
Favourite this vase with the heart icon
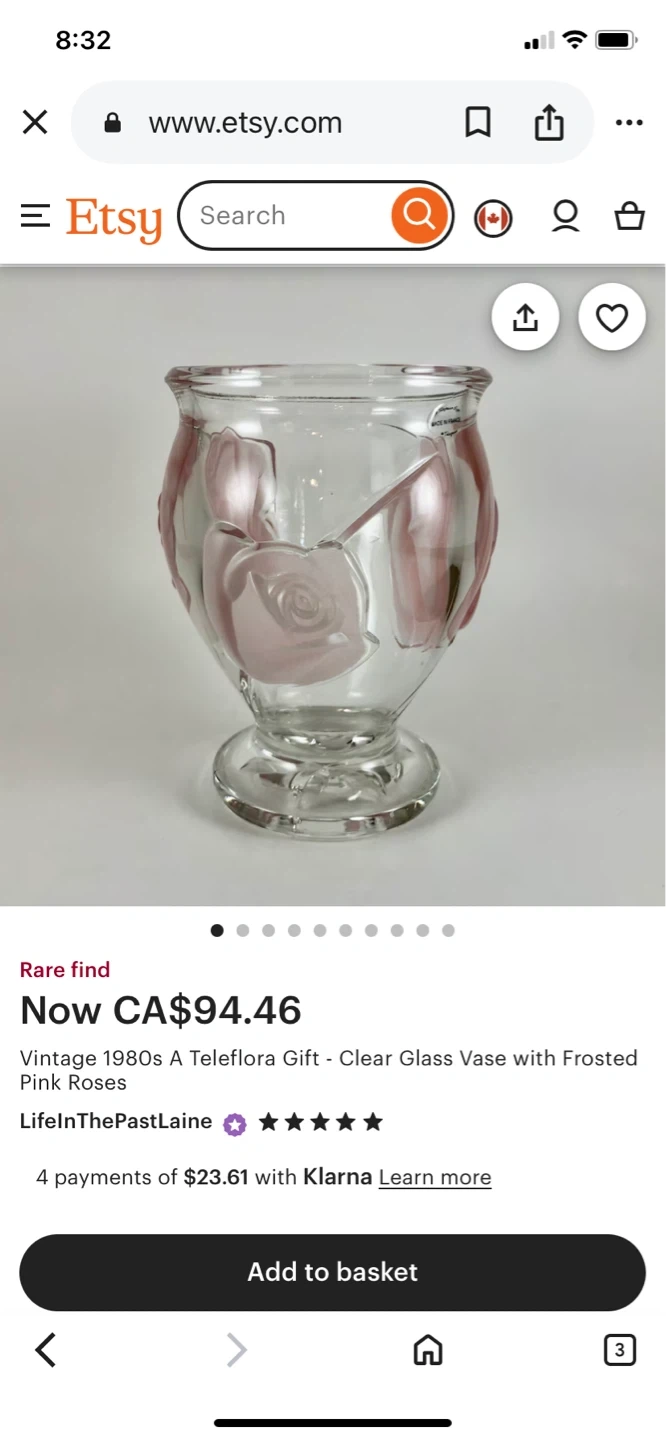coord(612,317)
